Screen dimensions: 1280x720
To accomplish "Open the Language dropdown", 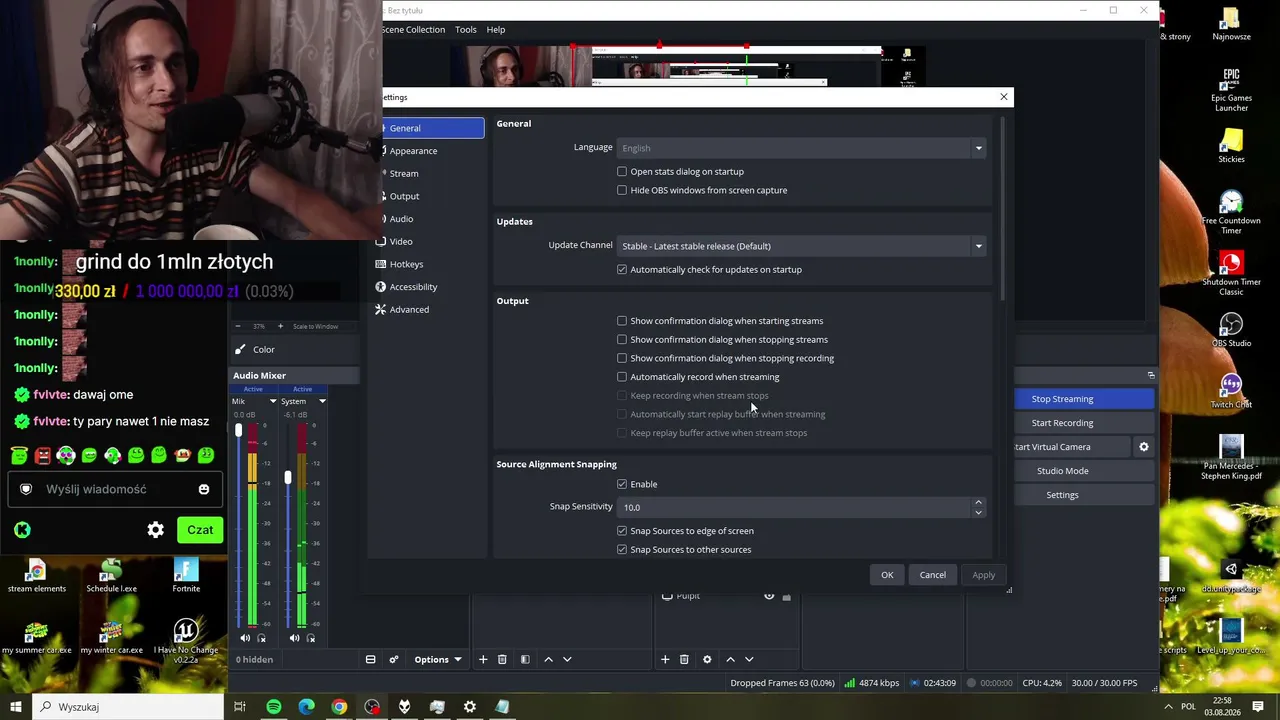I will (x=801, y=148).
